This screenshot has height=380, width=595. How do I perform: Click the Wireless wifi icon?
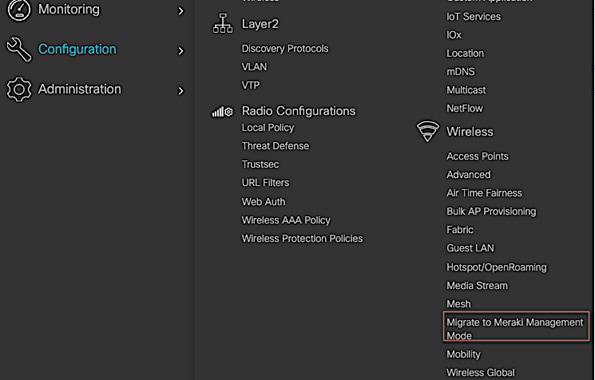[x=428, y=132]
